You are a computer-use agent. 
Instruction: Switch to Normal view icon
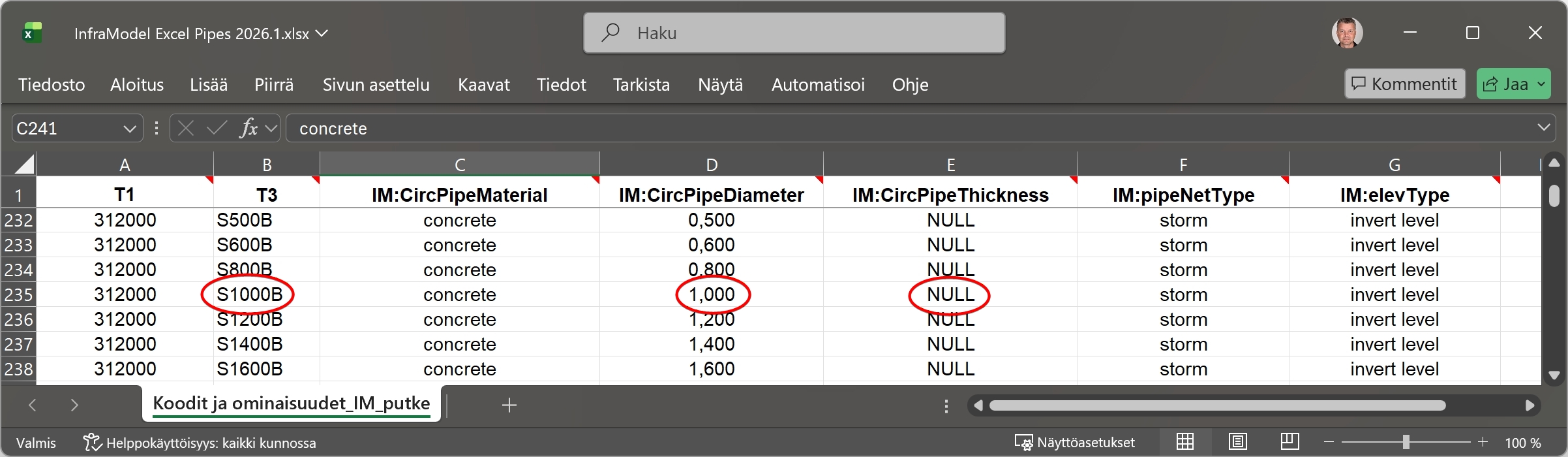(1185, 442)
